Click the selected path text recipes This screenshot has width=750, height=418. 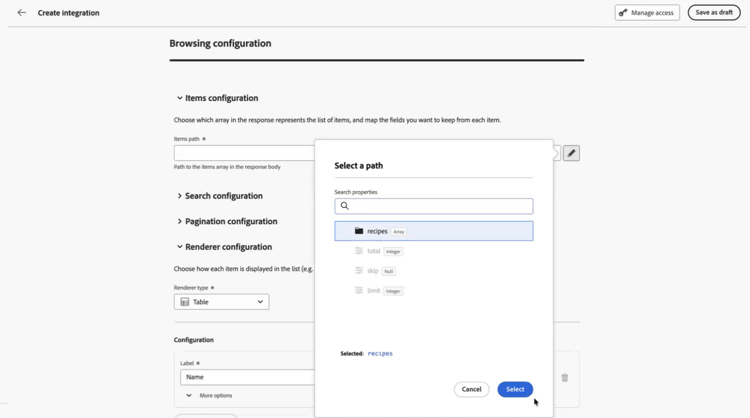(x=380, y=353)
